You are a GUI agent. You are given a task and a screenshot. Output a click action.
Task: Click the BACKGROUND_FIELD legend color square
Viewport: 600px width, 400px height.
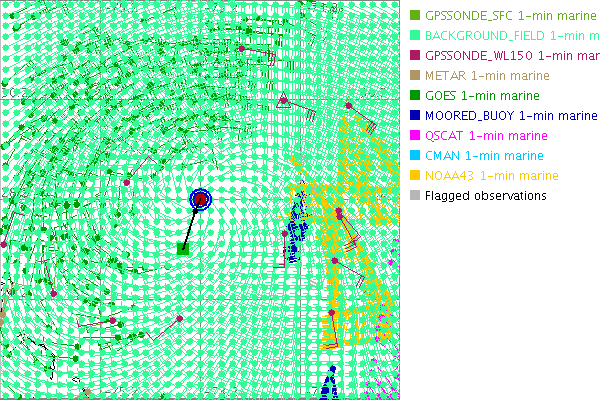tap(415, 36)
